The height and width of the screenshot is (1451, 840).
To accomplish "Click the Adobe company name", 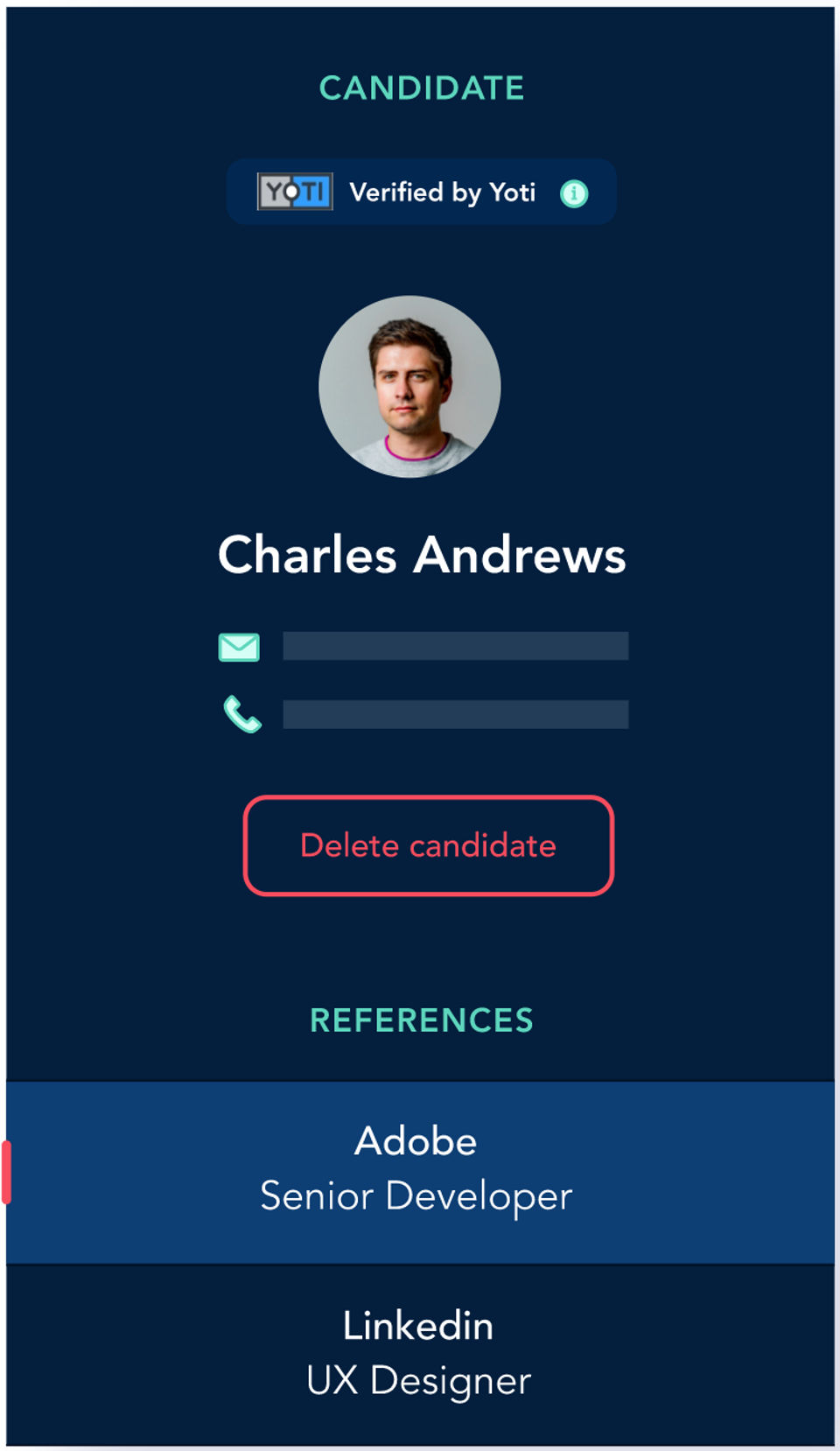I will (x=416, y=1141).
